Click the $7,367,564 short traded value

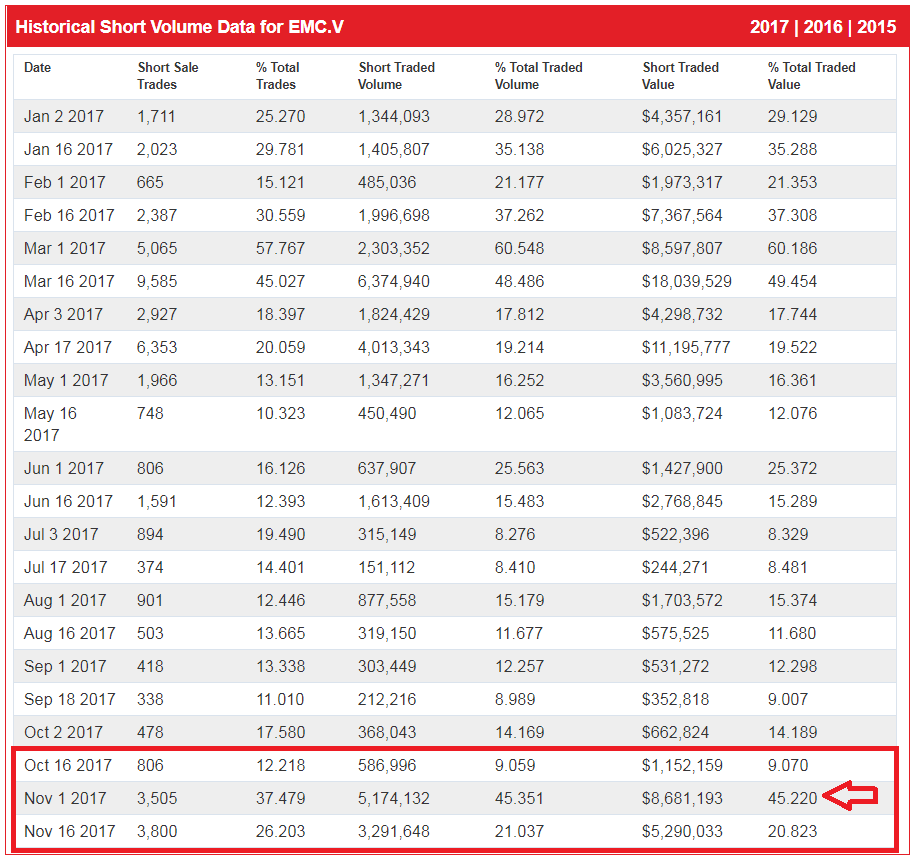(x=682, y=216)
